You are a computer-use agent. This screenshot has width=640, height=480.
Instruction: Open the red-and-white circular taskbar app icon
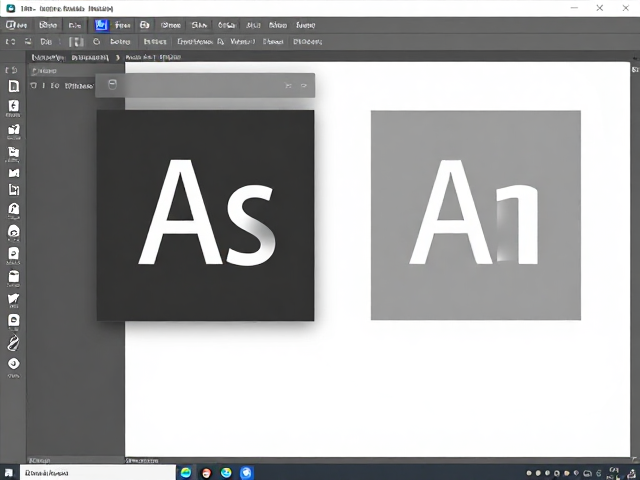(207, 473)
